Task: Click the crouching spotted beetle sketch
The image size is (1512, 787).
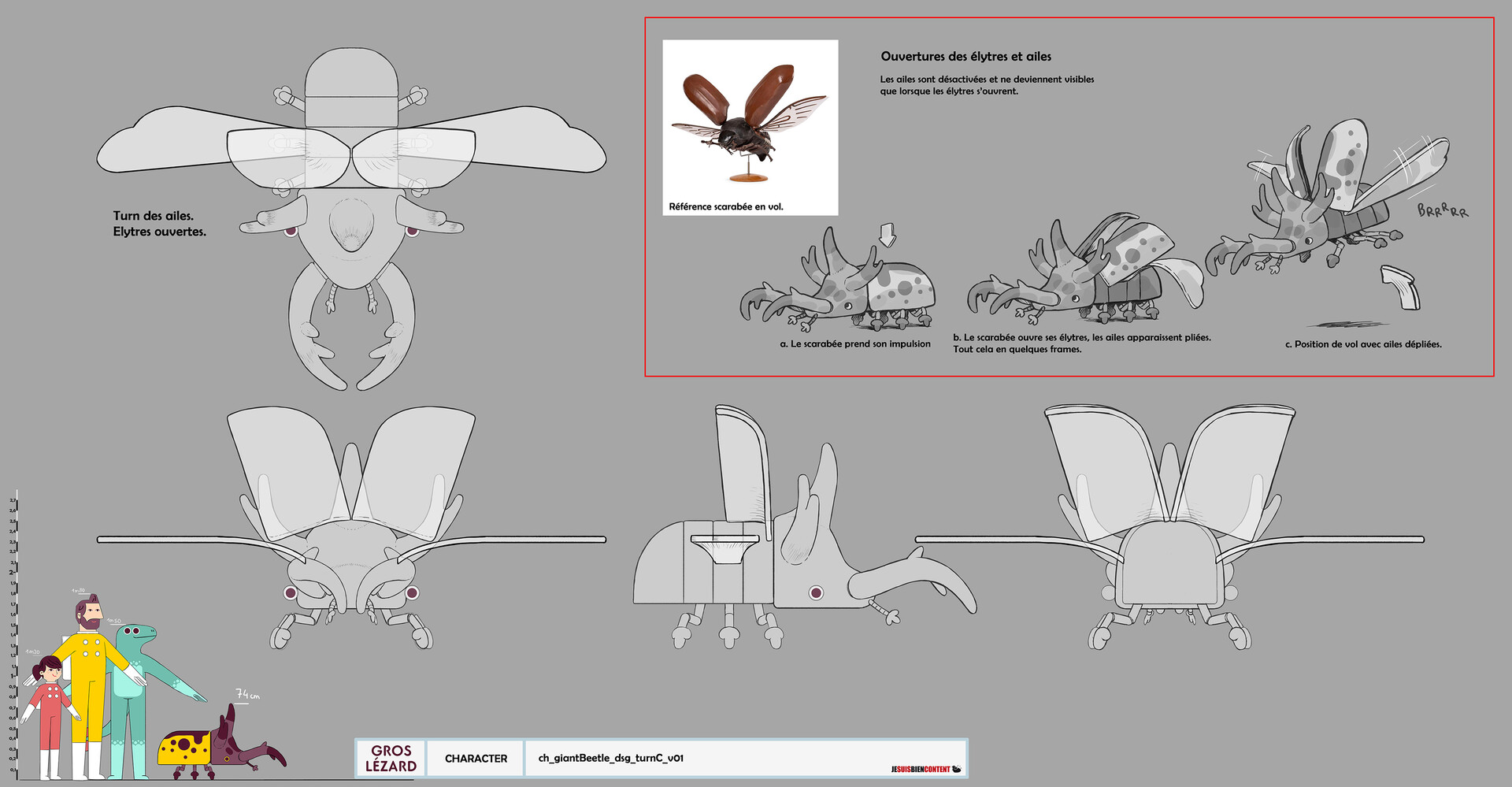Action: [838, 280]
